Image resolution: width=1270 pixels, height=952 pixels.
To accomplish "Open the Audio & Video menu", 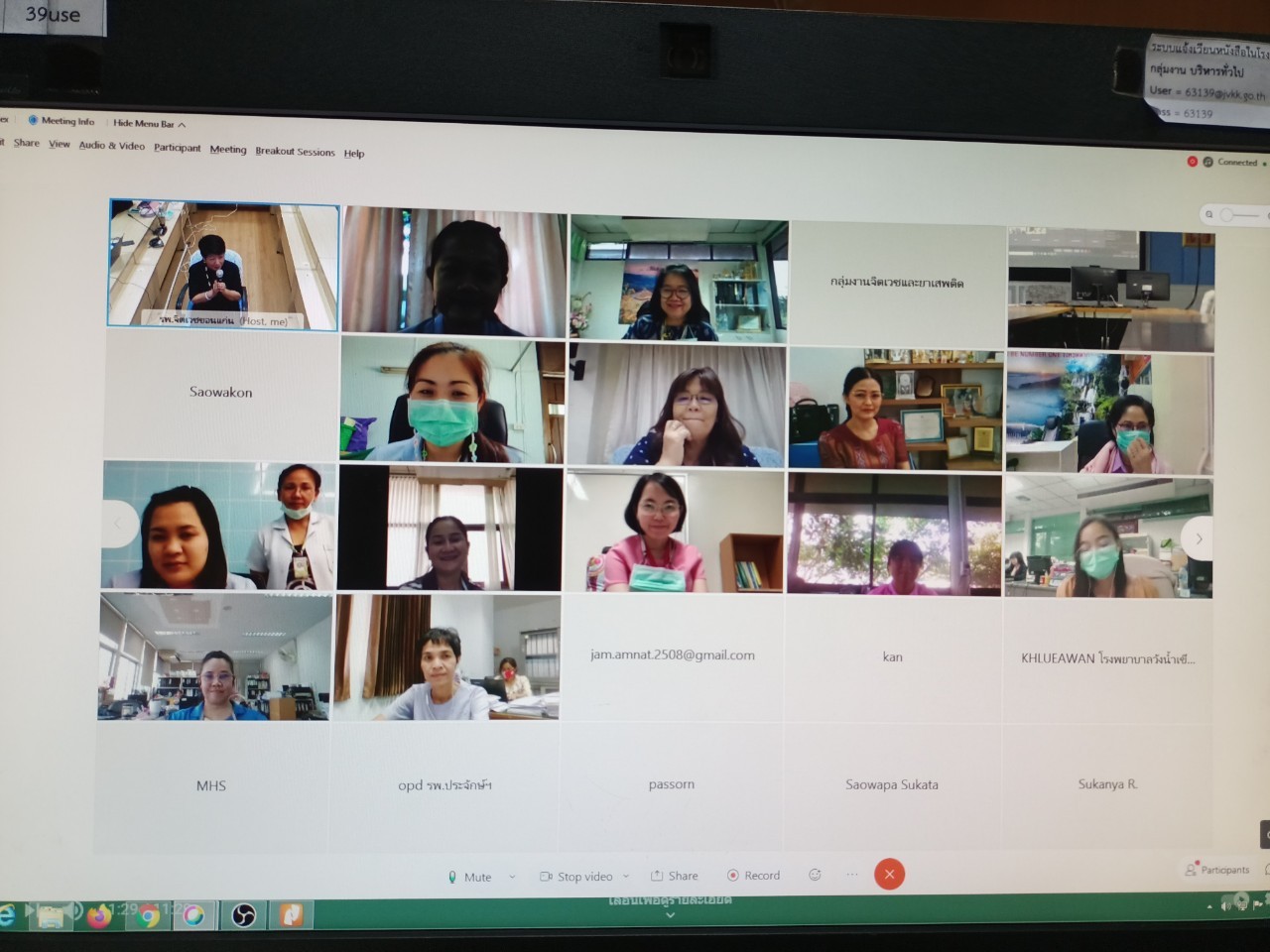I will coord(111,146).
